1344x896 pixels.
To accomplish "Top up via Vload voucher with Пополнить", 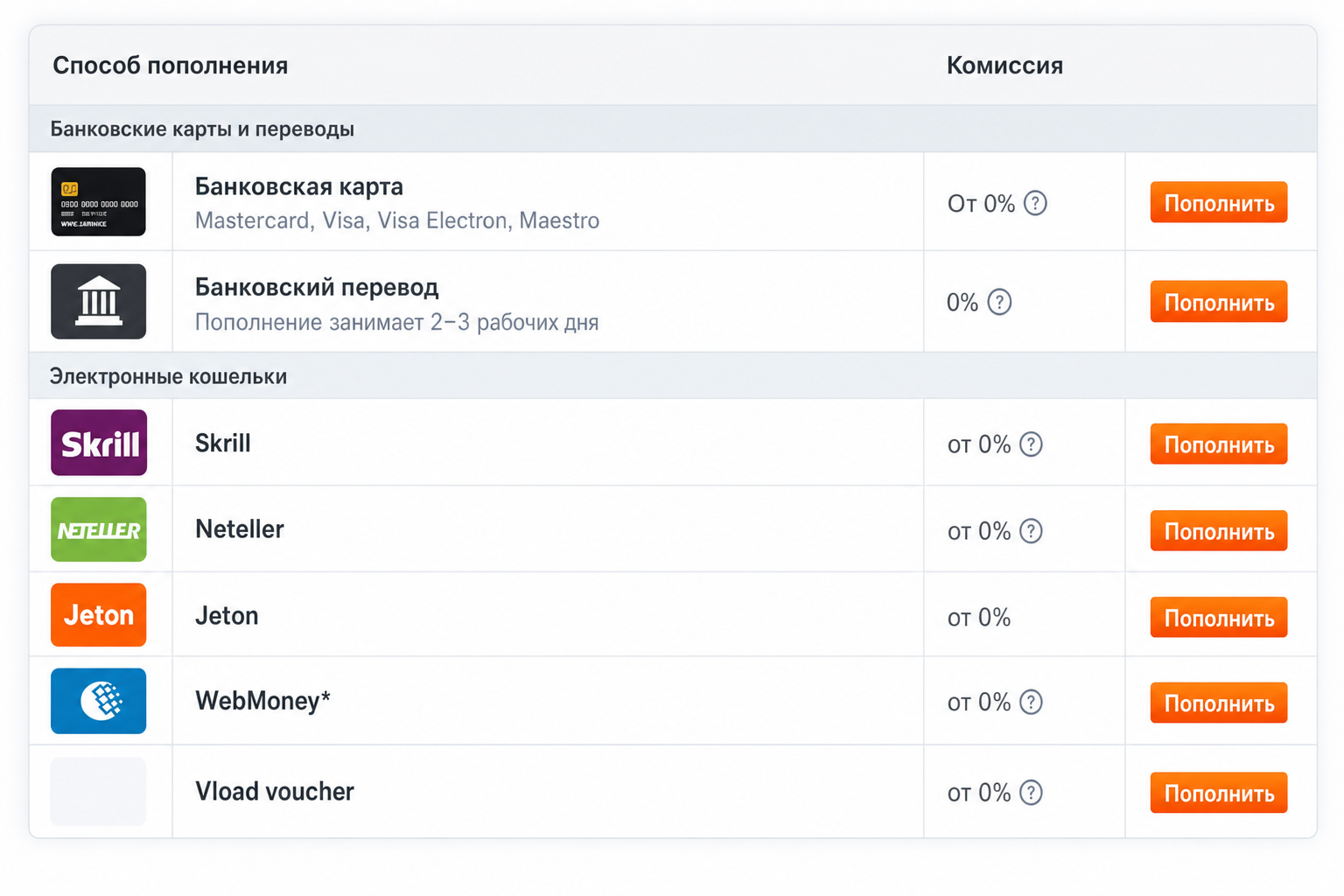I will coord(1219,793).
